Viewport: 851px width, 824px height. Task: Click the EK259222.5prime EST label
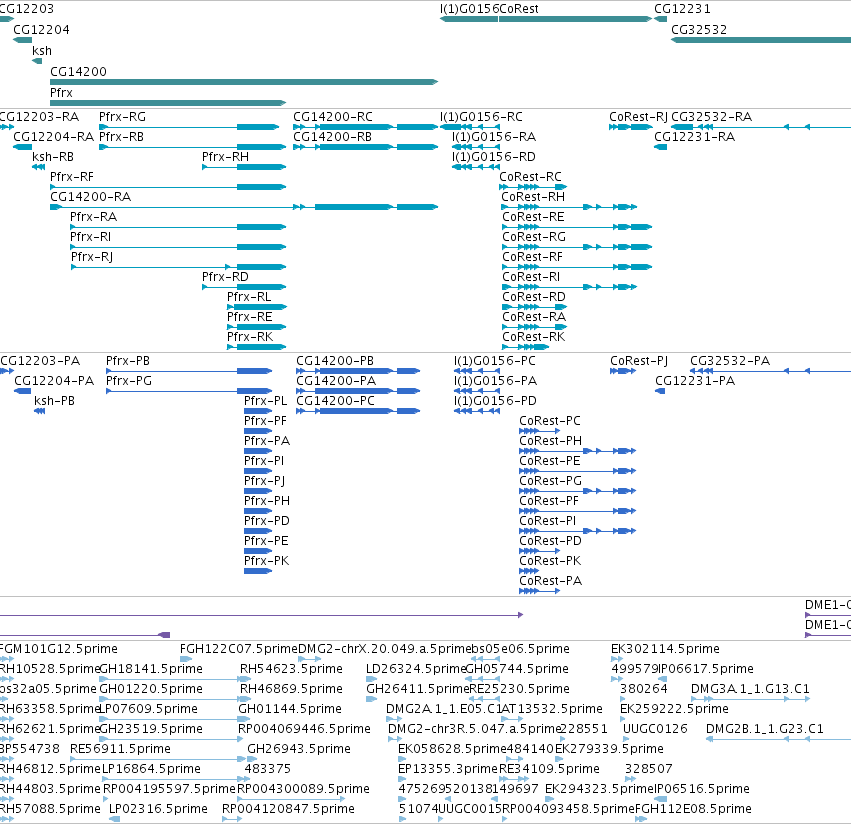click(x=675, y=709)
